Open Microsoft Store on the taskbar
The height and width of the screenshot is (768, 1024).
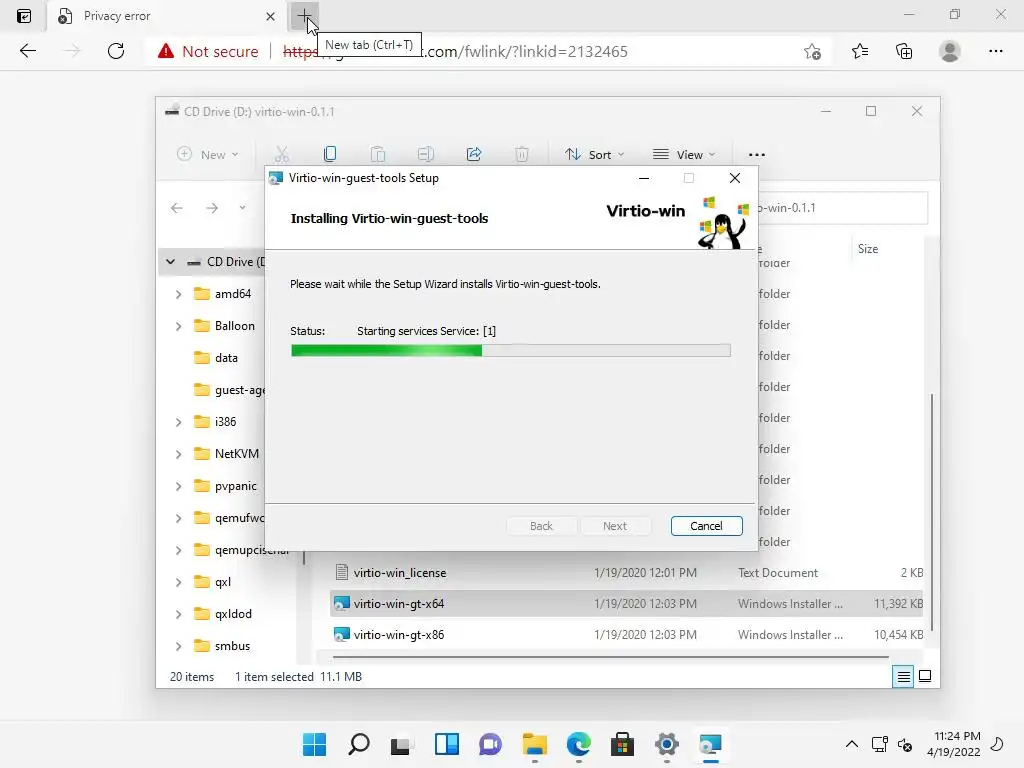[622, 744]
